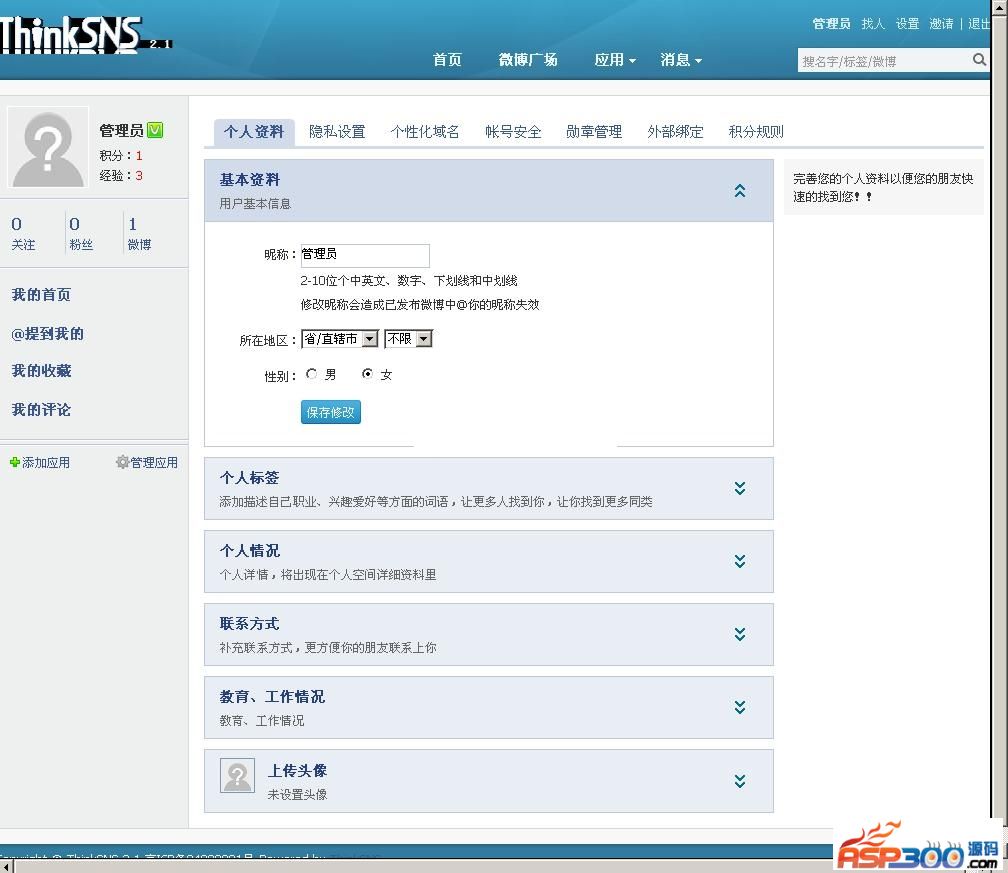
Task: Expand the 个人标签 section
Action: [x=740, y=488]
